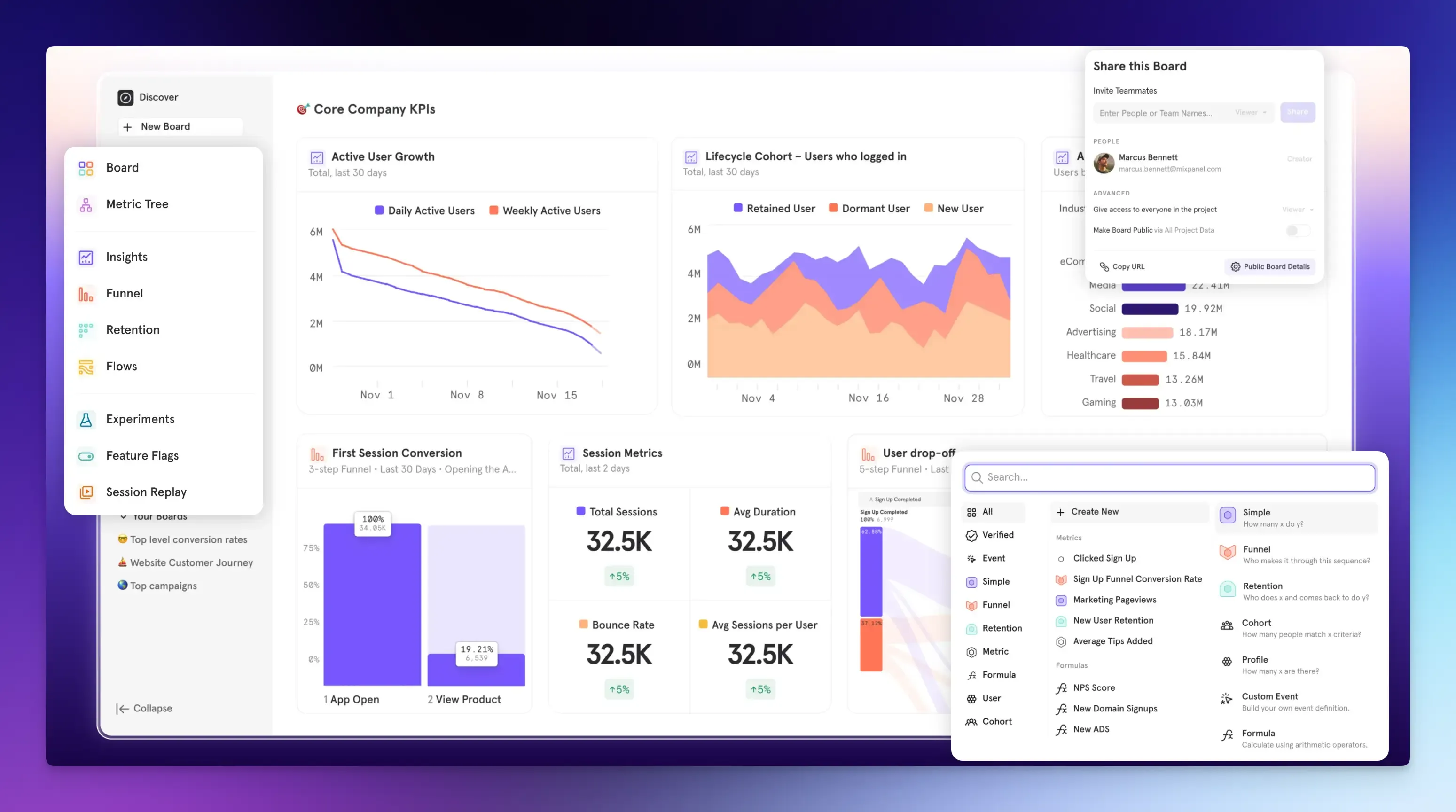Open the Session Replay section in the sidebar
The height and width of the screenshot is (812, 1456).
[x=146, y=492]
